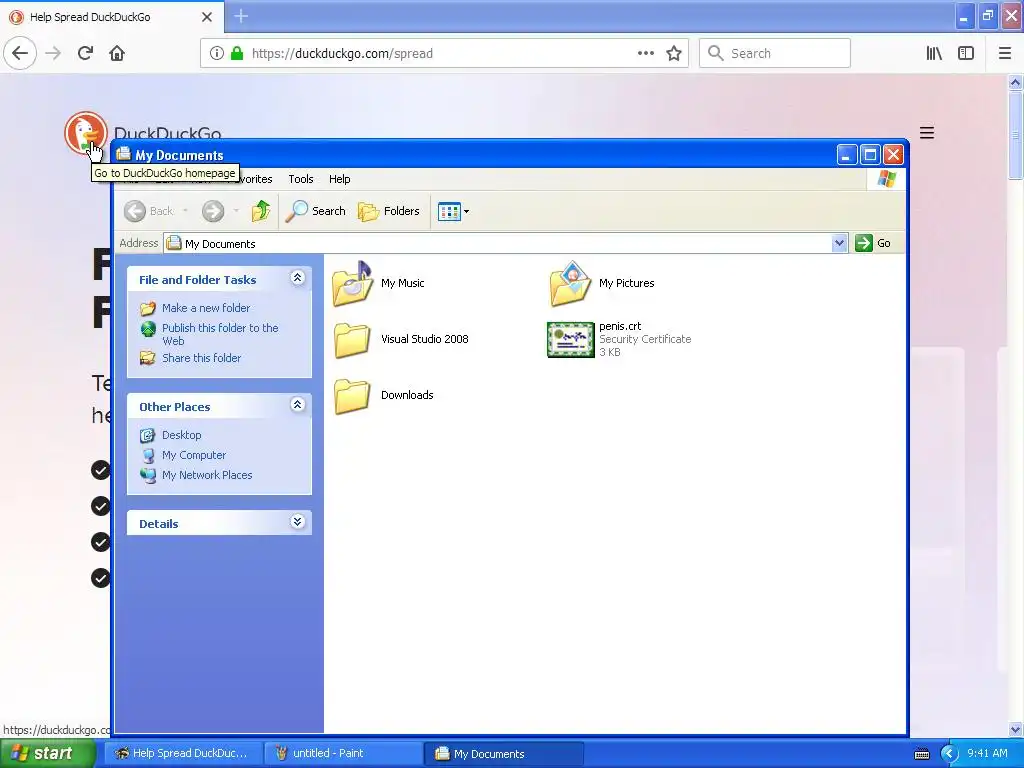This screenshot has width=1024, height=768.
Task: Click the scroll-down arrow of Firefox scrollbar
Action: [1015, 729]
